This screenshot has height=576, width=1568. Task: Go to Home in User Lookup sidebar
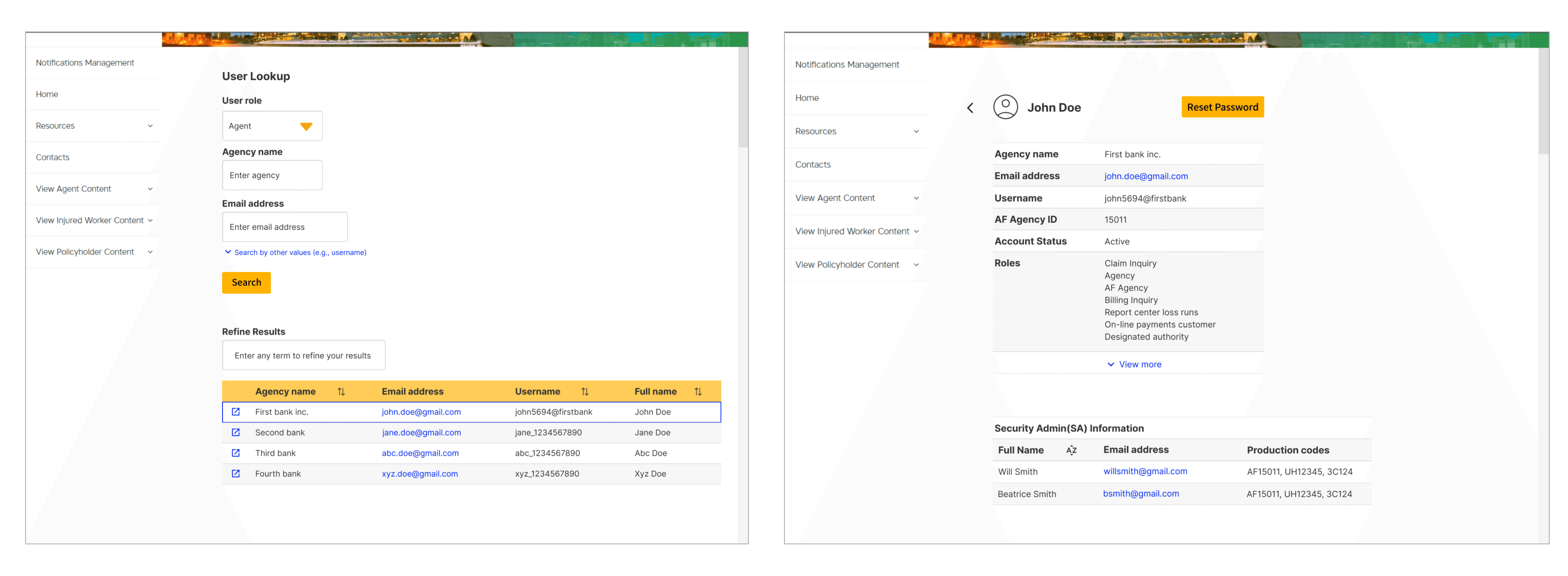point(47,94)
